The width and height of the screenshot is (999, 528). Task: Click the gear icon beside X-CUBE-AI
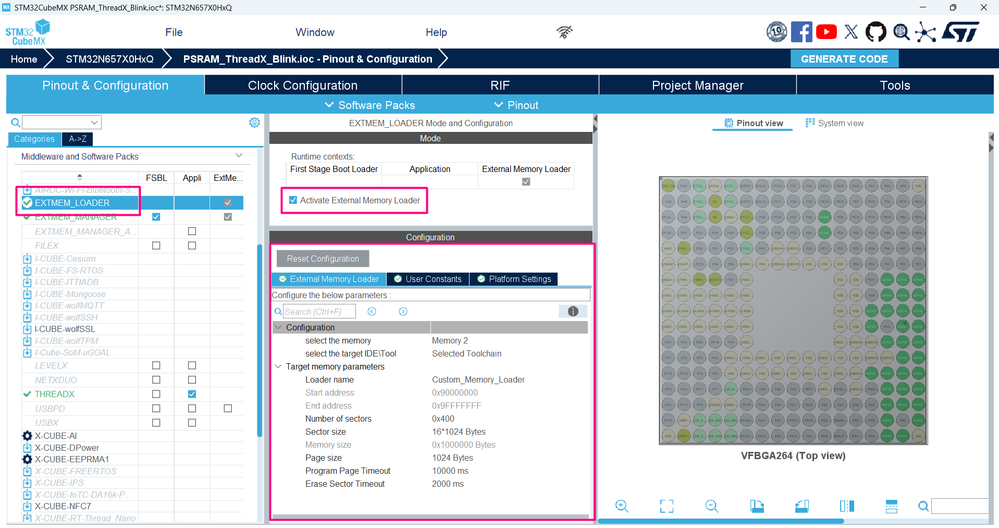coord(27,436)
